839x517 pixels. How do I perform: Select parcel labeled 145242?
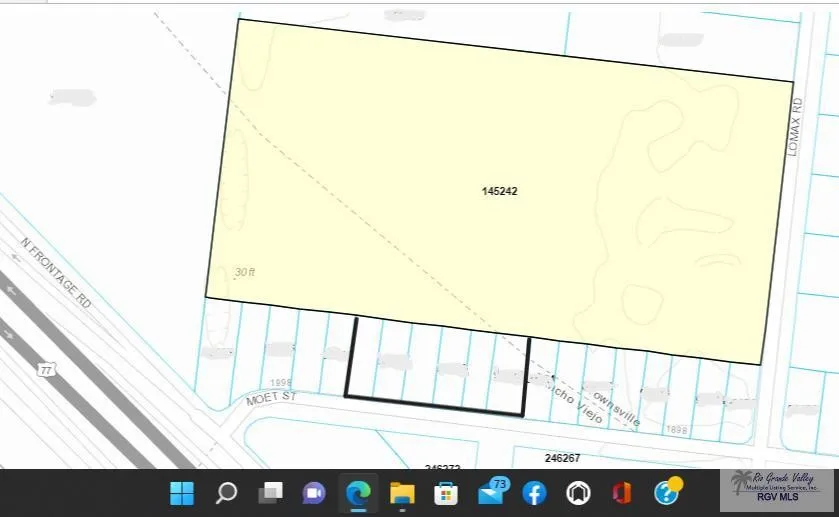point(498,190)
